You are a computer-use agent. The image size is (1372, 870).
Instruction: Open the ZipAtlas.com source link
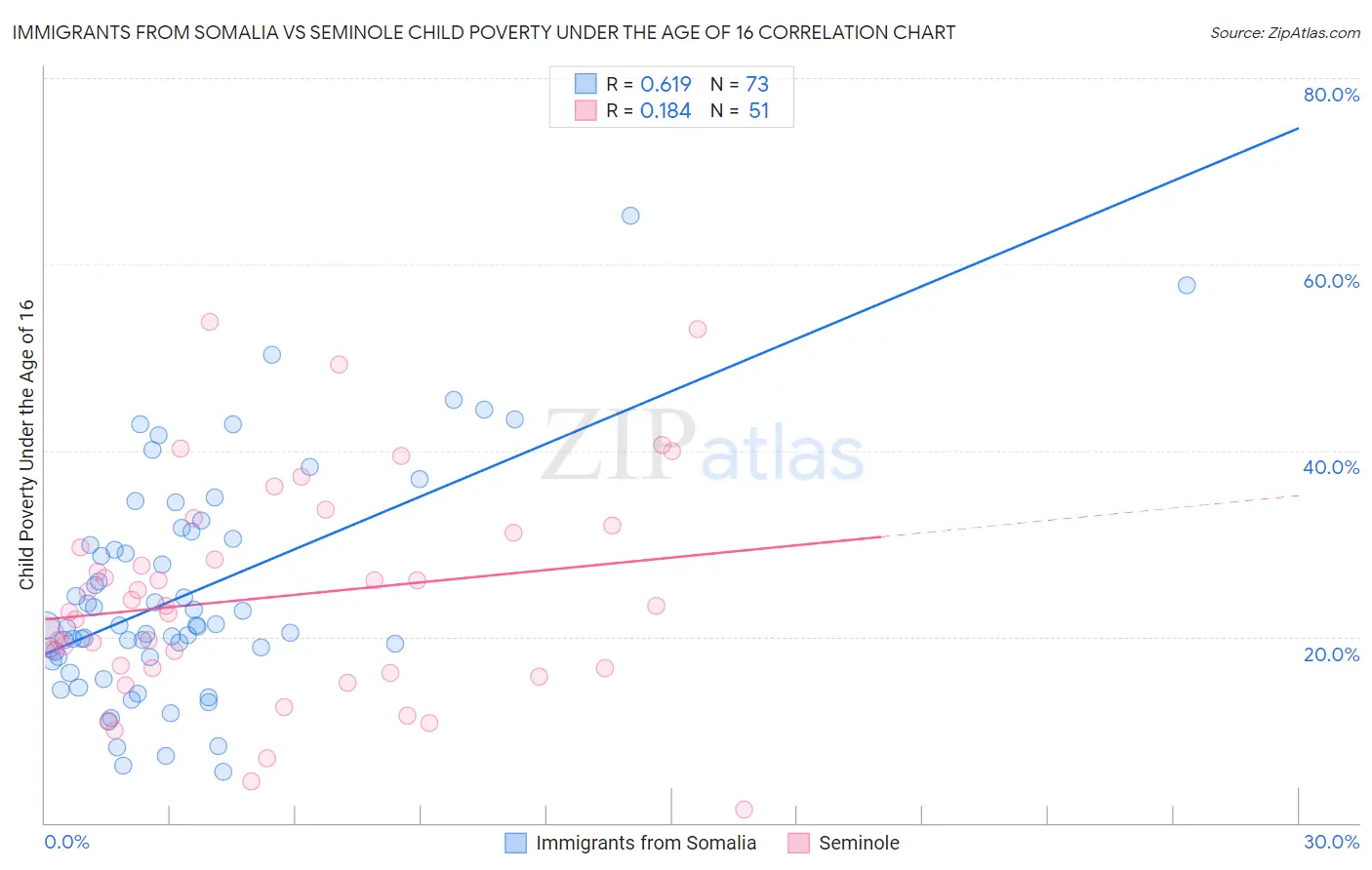[x=1284, y=33]
